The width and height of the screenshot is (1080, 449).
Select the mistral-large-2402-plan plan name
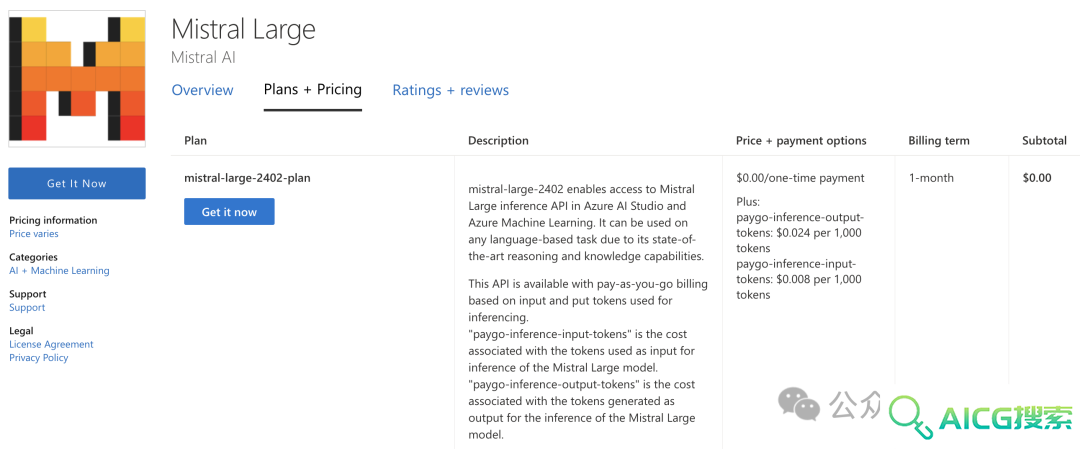247,178
